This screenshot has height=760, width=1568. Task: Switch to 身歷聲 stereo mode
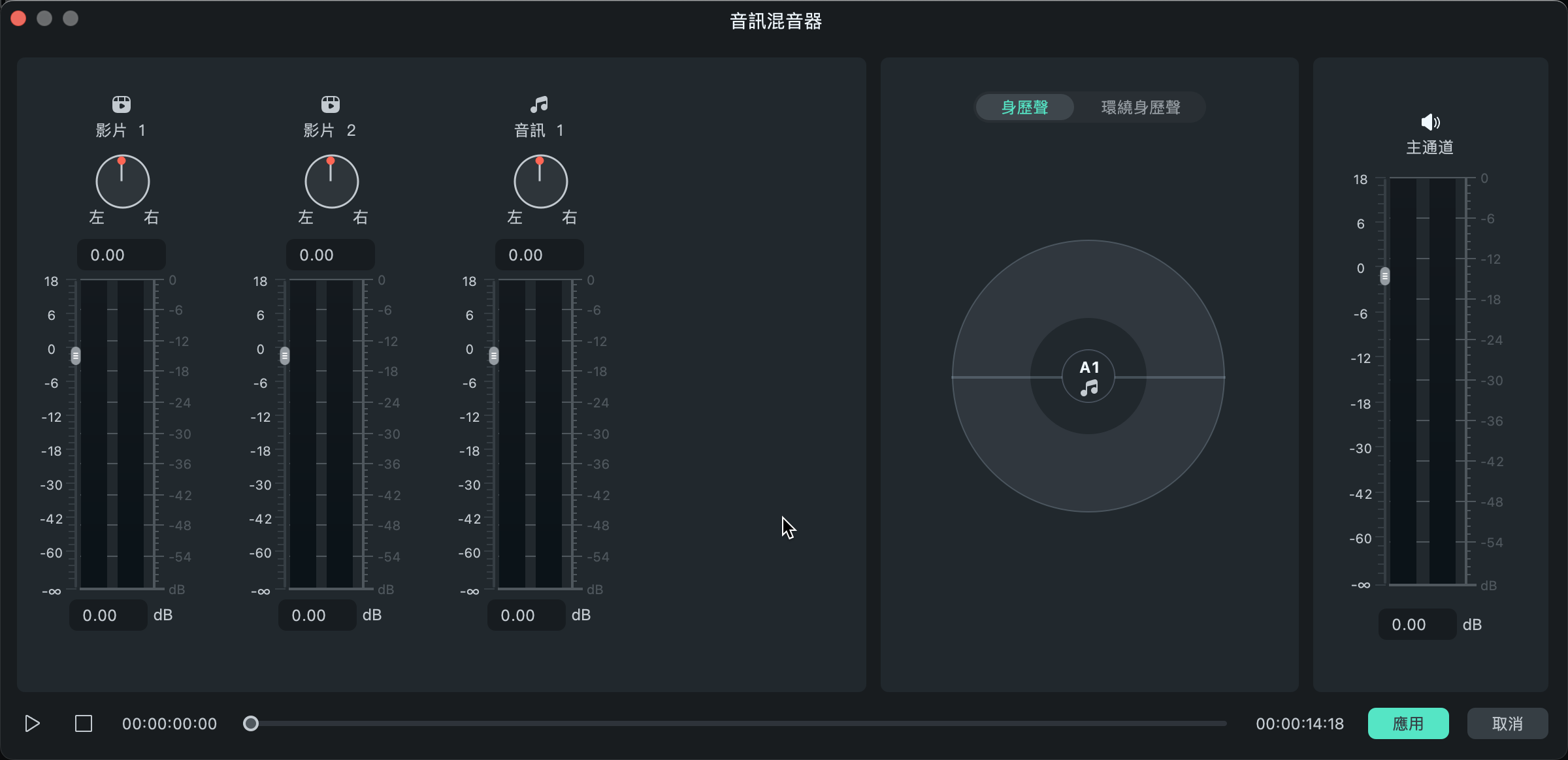point(1024,107)
